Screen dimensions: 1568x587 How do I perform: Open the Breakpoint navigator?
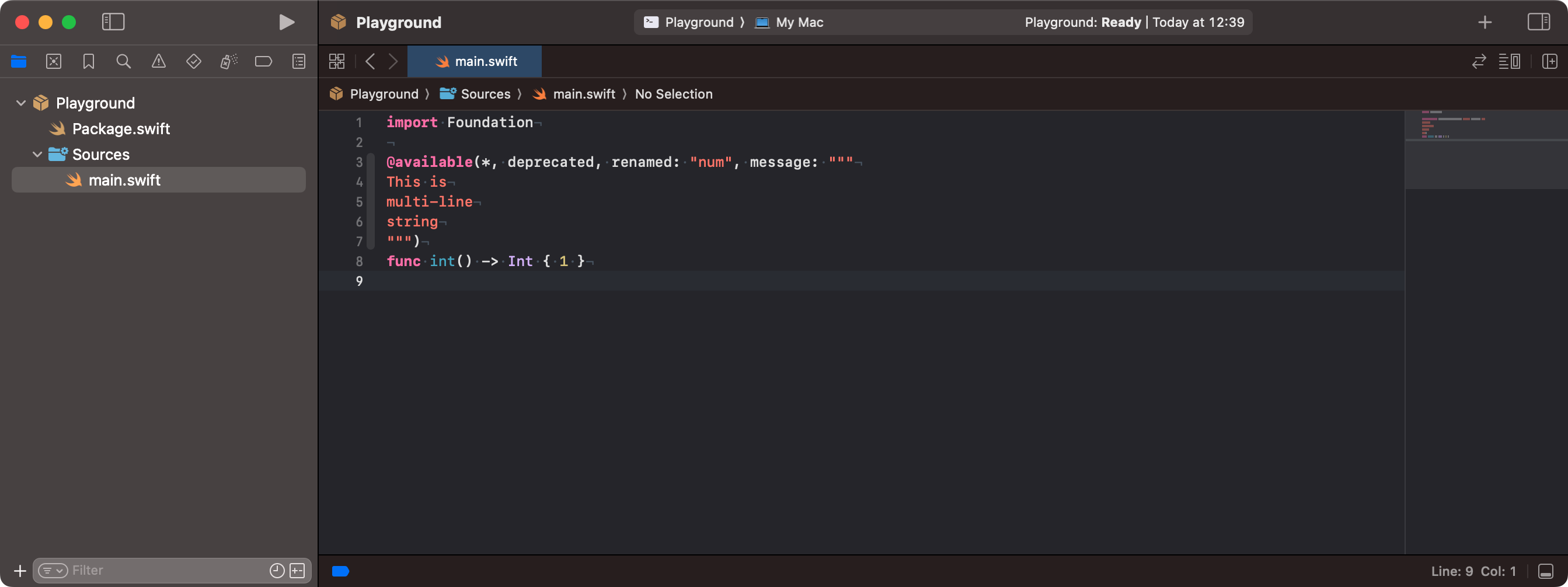coord(263,61)
